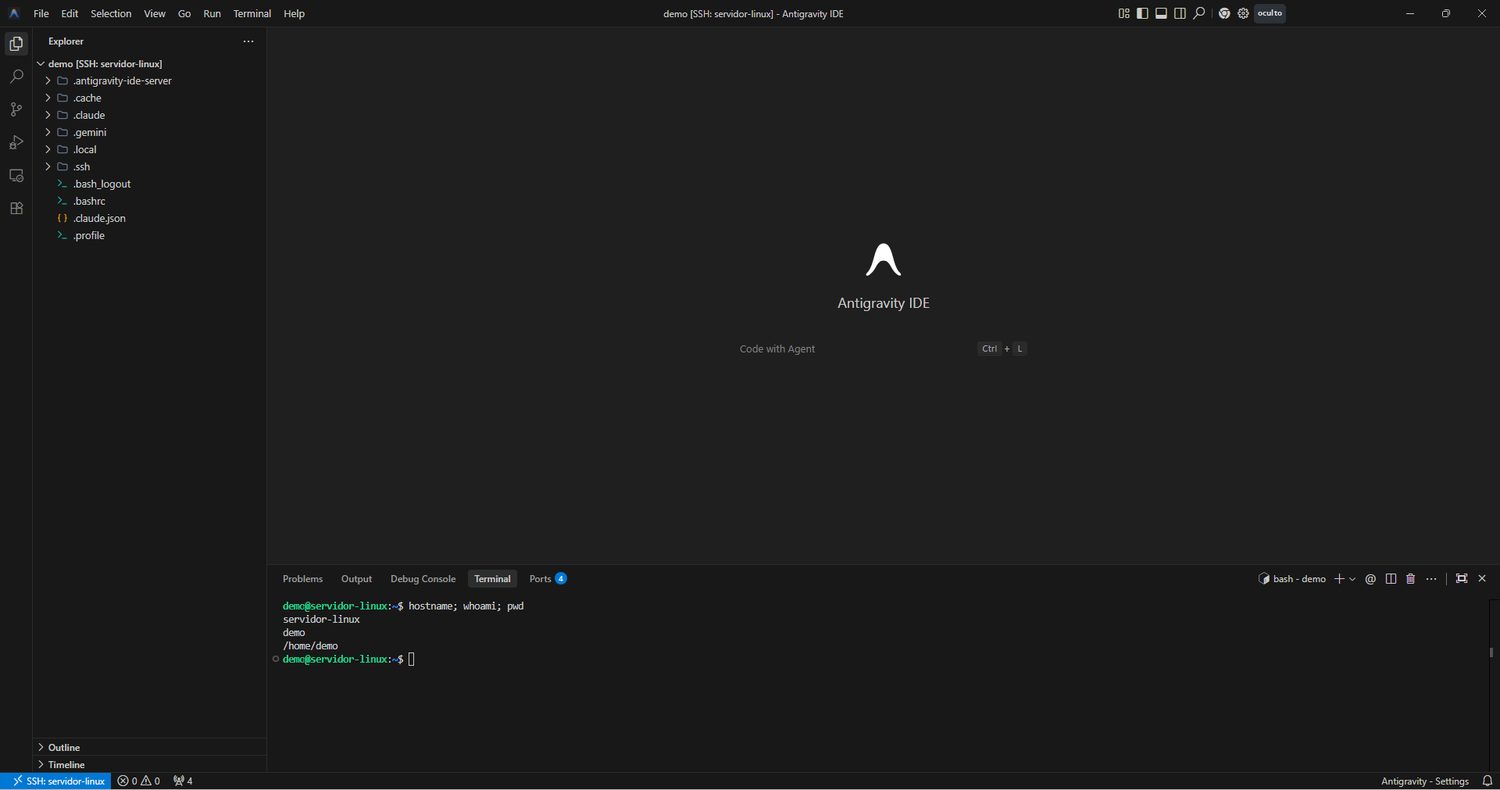The height and width of the screenshot is (790, 1500).
Task: Maximize the terminal panel size
Action: 1461,579
